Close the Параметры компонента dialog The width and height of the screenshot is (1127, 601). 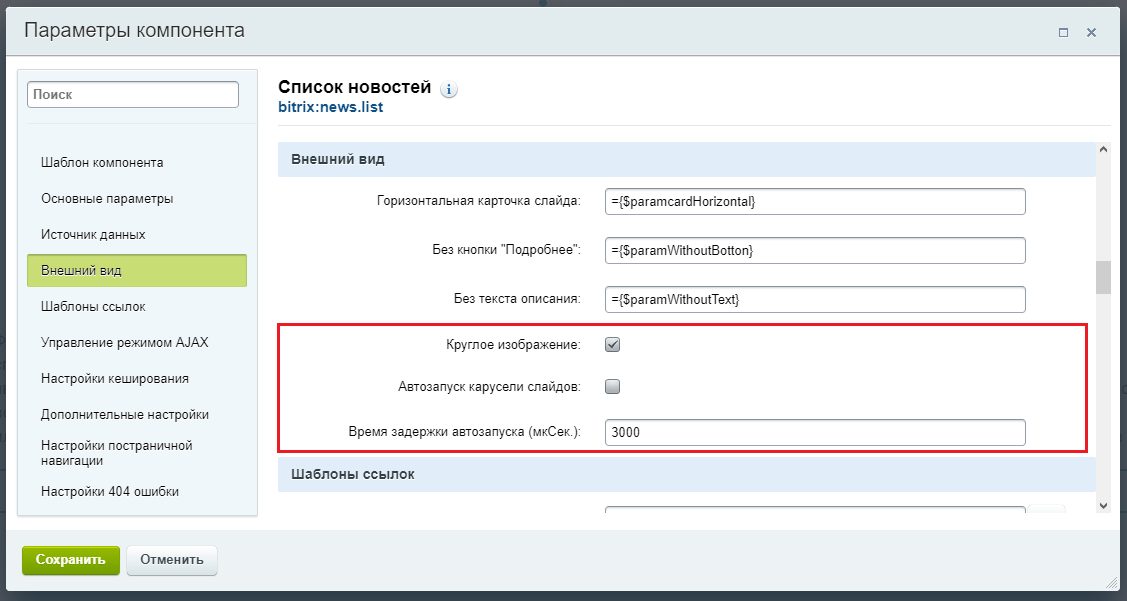[1091, 32]
